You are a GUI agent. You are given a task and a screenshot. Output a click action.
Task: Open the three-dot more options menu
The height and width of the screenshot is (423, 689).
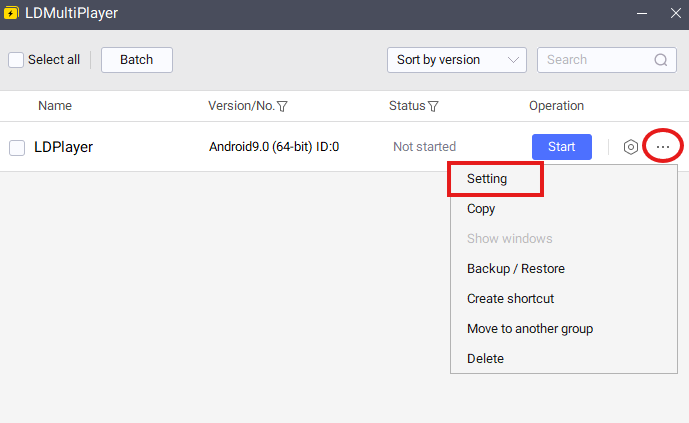tap(663, 147)
